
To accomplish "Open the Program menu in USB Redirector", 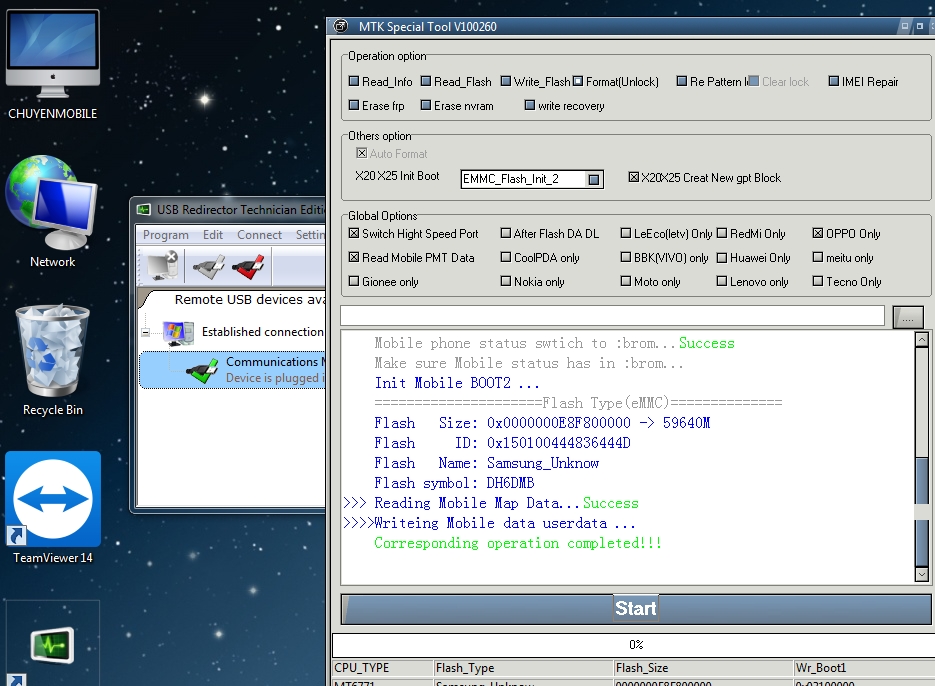I will click(166, 235).
